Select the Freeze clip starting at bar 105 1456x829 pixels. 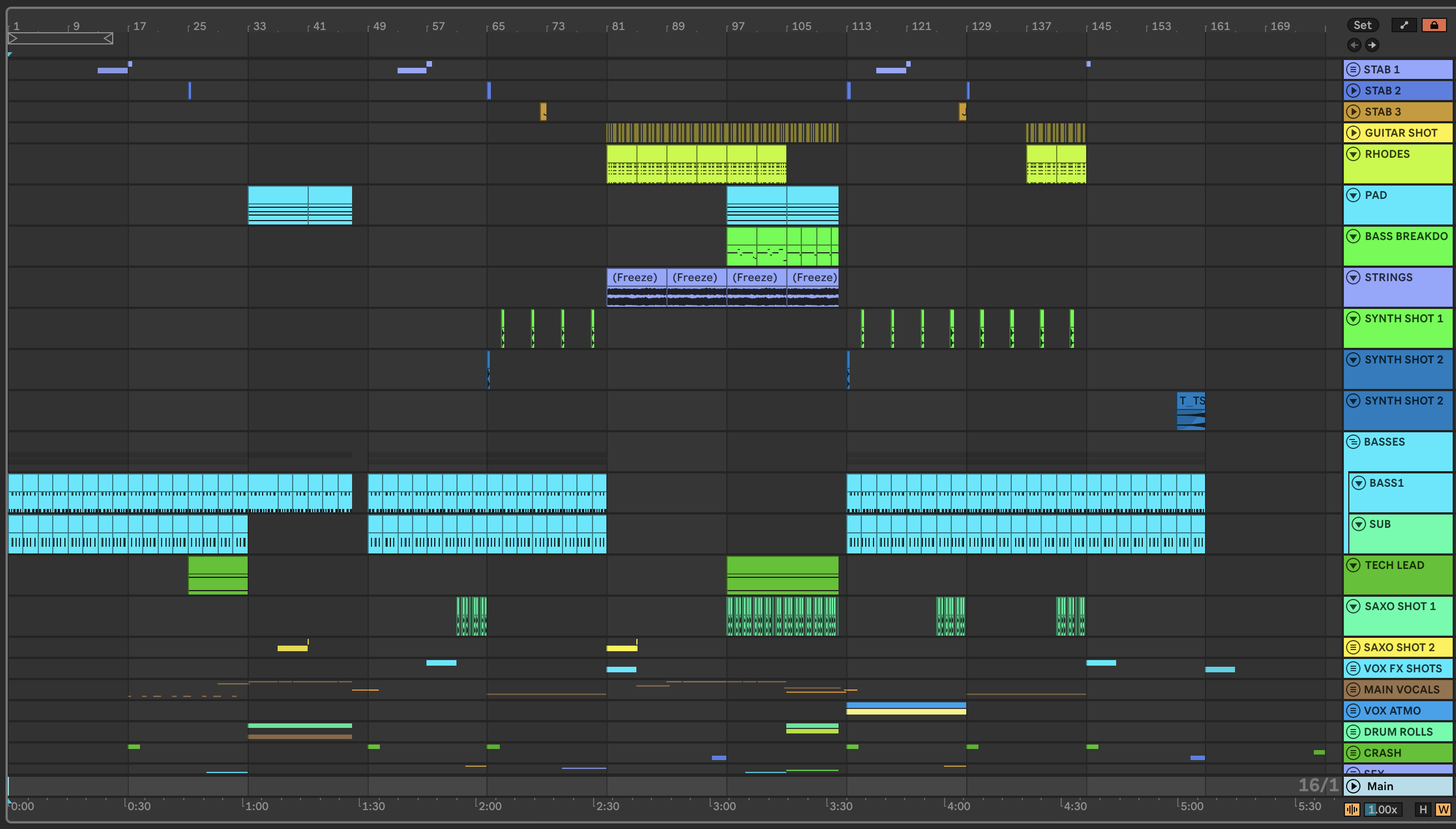click(x=812, y=287)
